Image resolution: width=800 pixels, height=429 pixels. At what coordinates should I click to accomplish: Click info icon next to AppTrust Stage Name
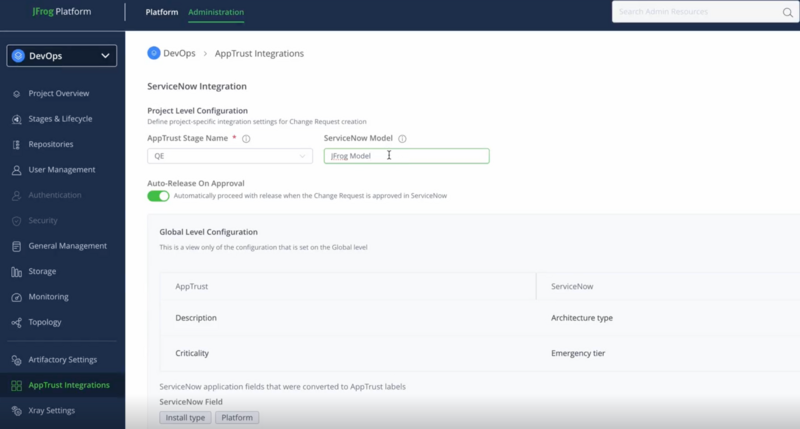click(246, 139)
